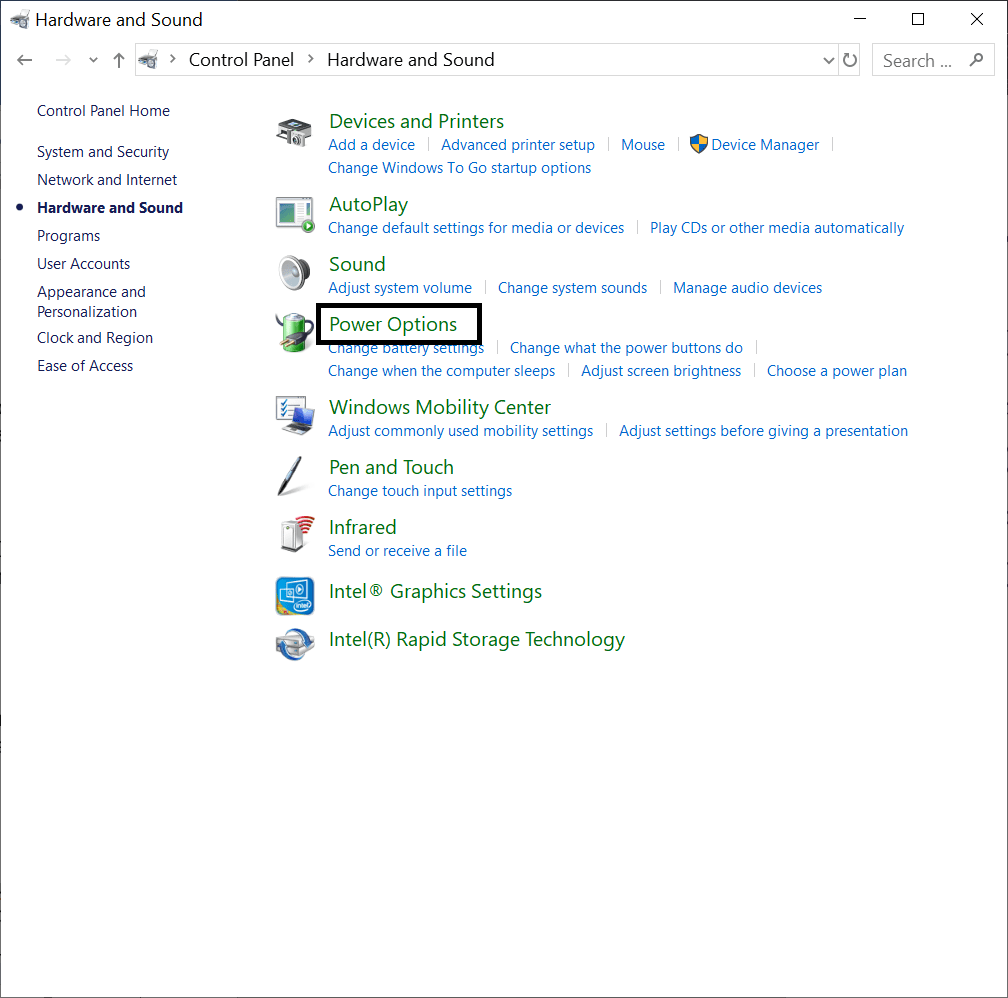1008x998 pixels.
Task: Open the address bar history dropdown arrow
Action: click(828, 60)
